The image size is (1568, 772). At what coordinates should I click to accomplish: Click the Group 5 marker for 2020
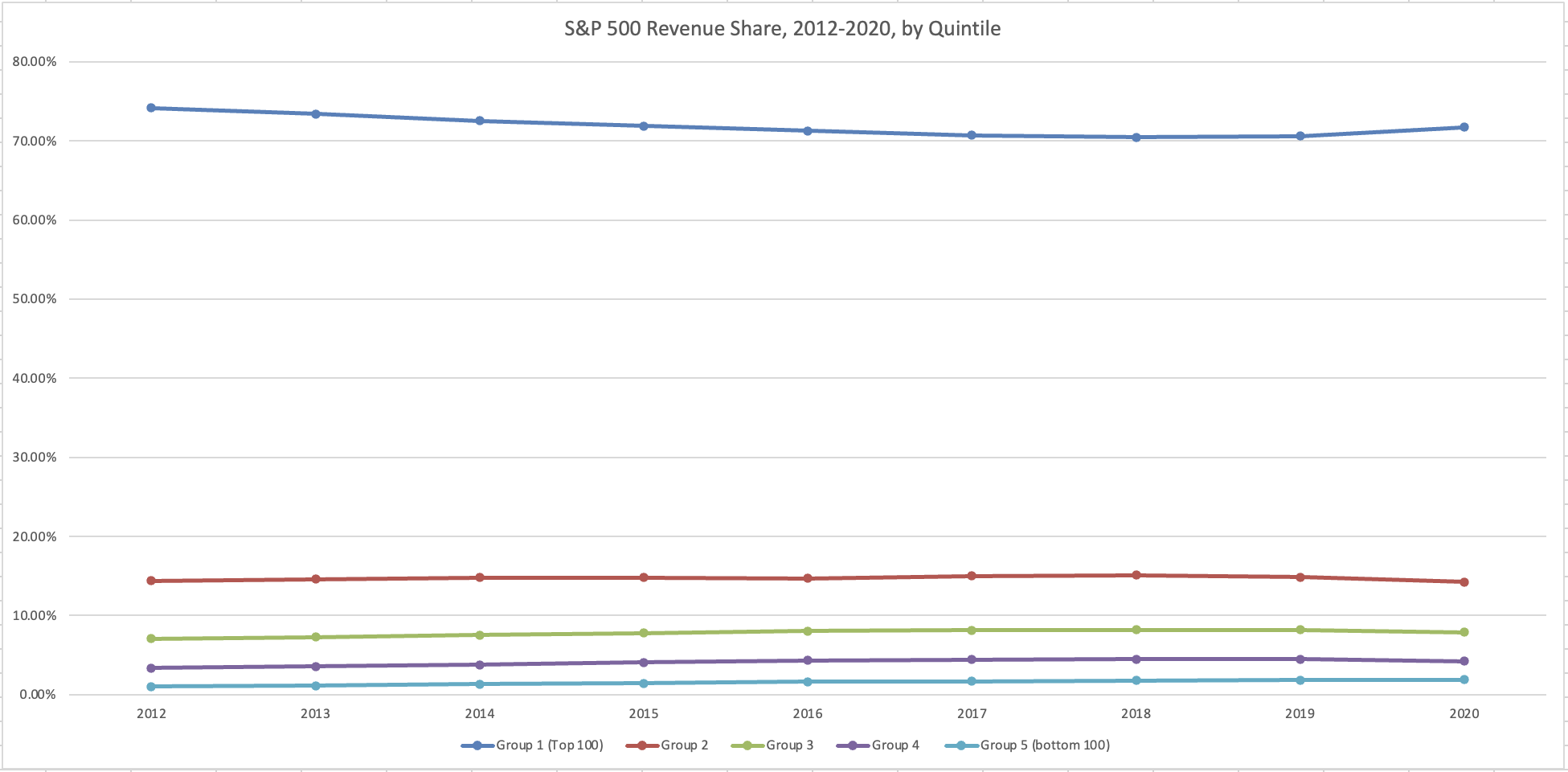click(x=1464, y=680)
